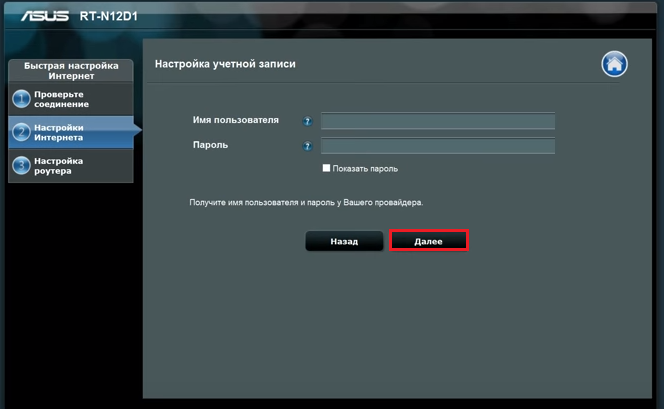The image size is (664, 409).
Task: Click the ASUS logo in the header
Action: 45,16
